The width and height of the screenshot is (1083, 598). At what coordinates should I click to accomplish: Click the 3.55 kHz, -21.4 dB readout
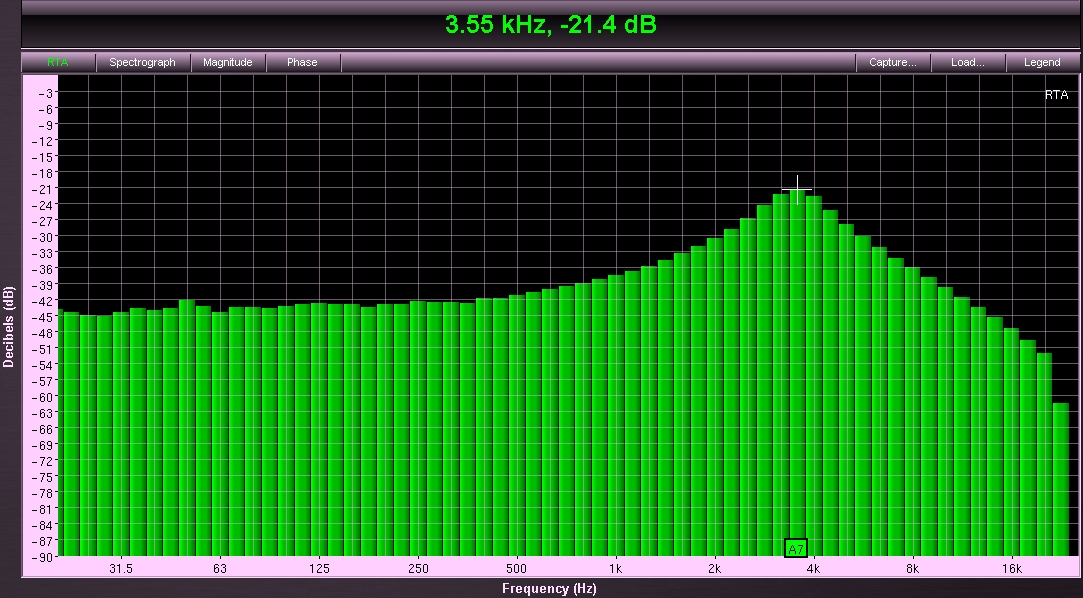(550, 25)
